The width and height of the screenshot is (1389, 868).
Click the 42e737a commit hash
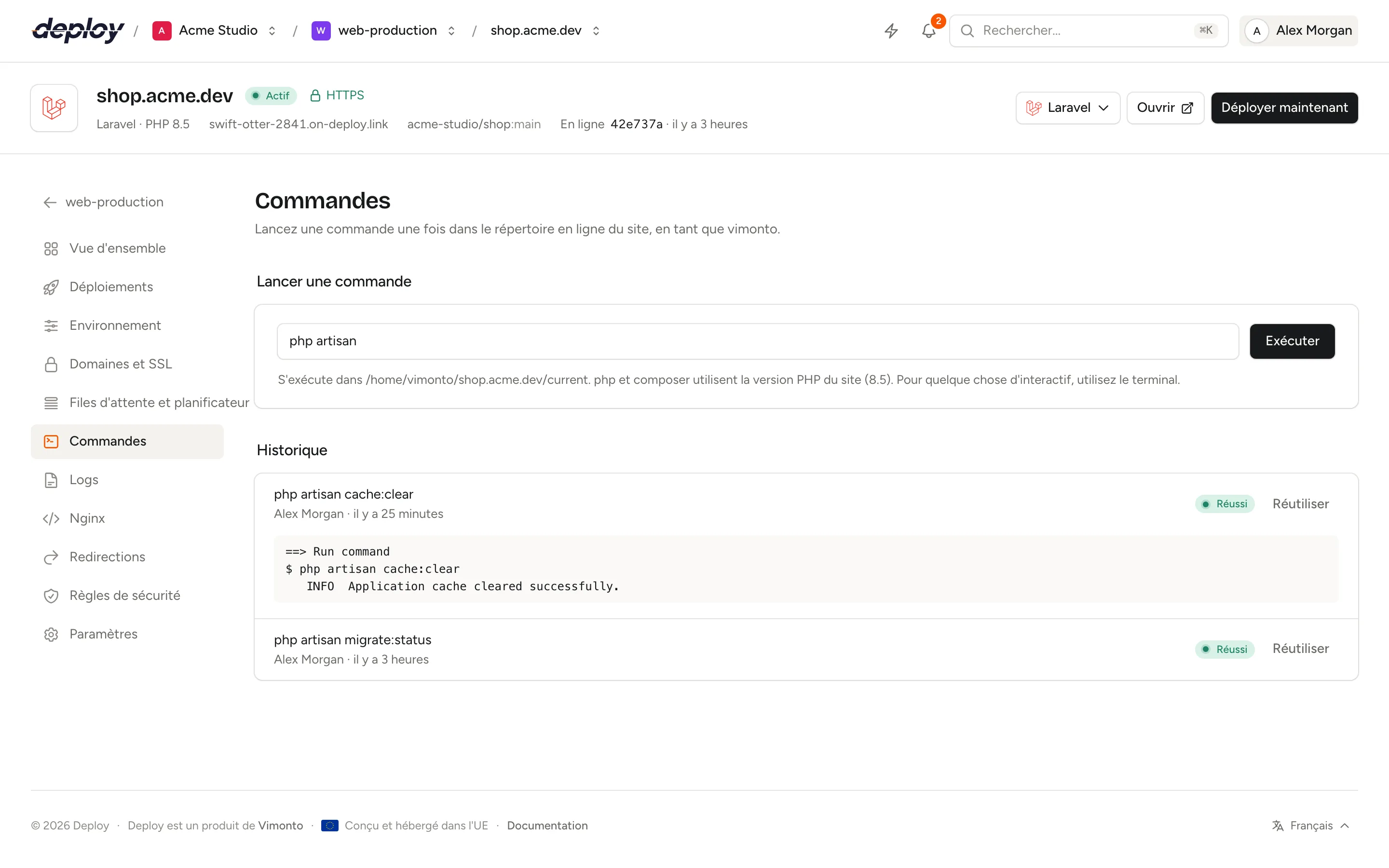637,124
